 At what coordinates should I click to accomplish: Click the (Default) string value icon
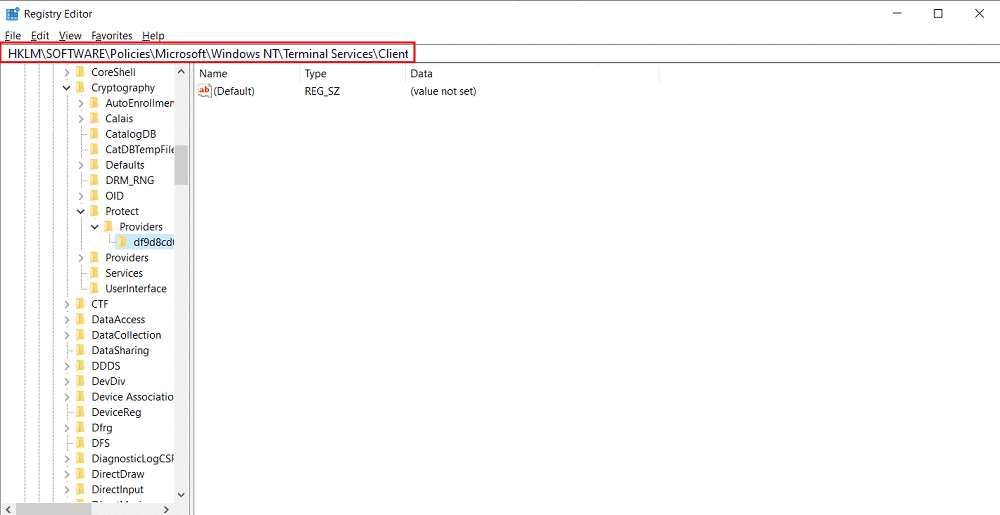[x=205, y=91]
